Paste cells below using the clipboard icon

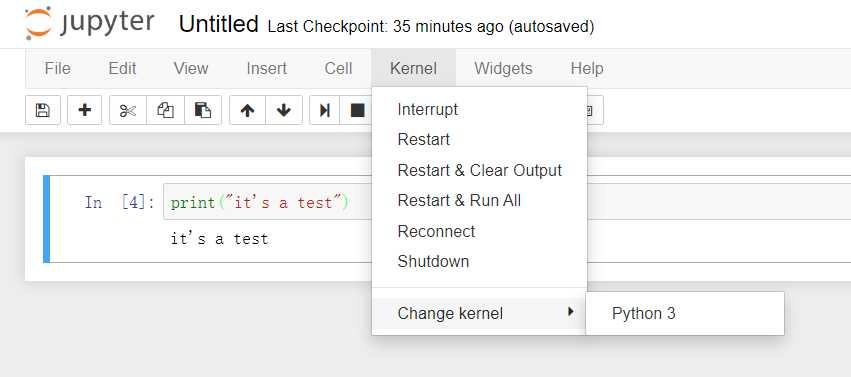203,110
